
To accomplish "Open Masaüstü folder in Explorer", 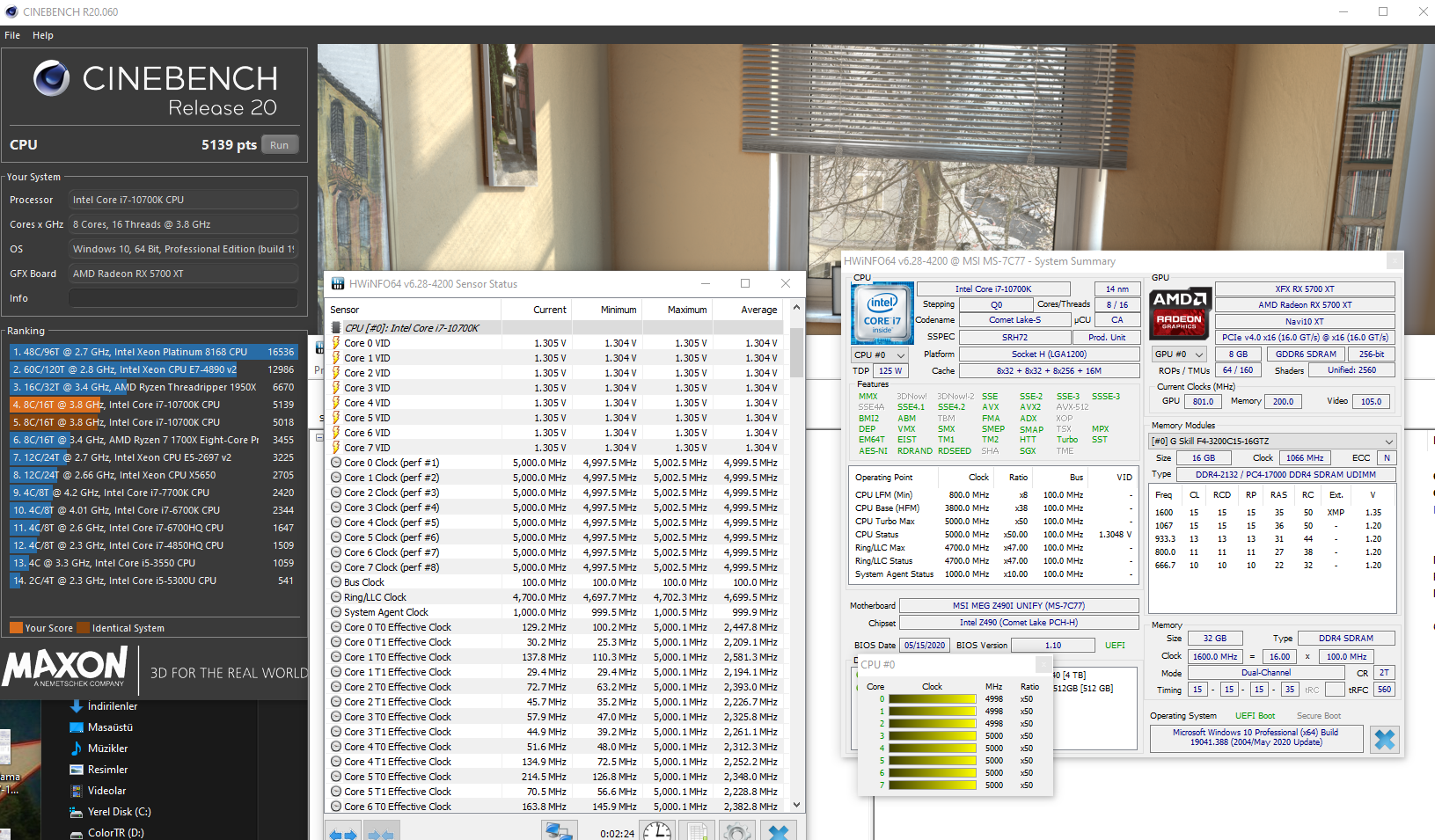I will point(101,727).
